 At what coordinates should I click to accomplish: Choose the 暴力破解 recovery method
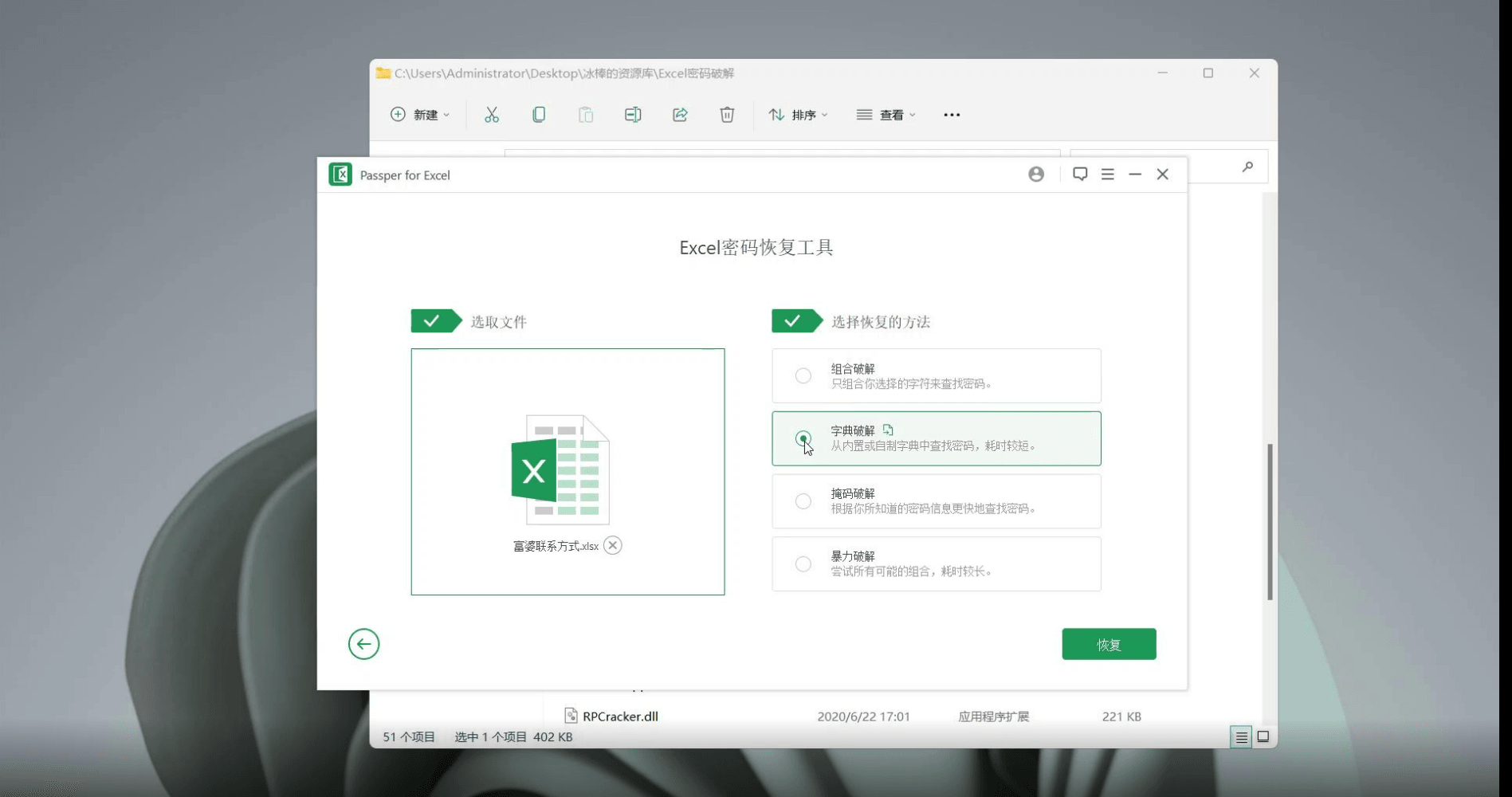click(803, 564)
